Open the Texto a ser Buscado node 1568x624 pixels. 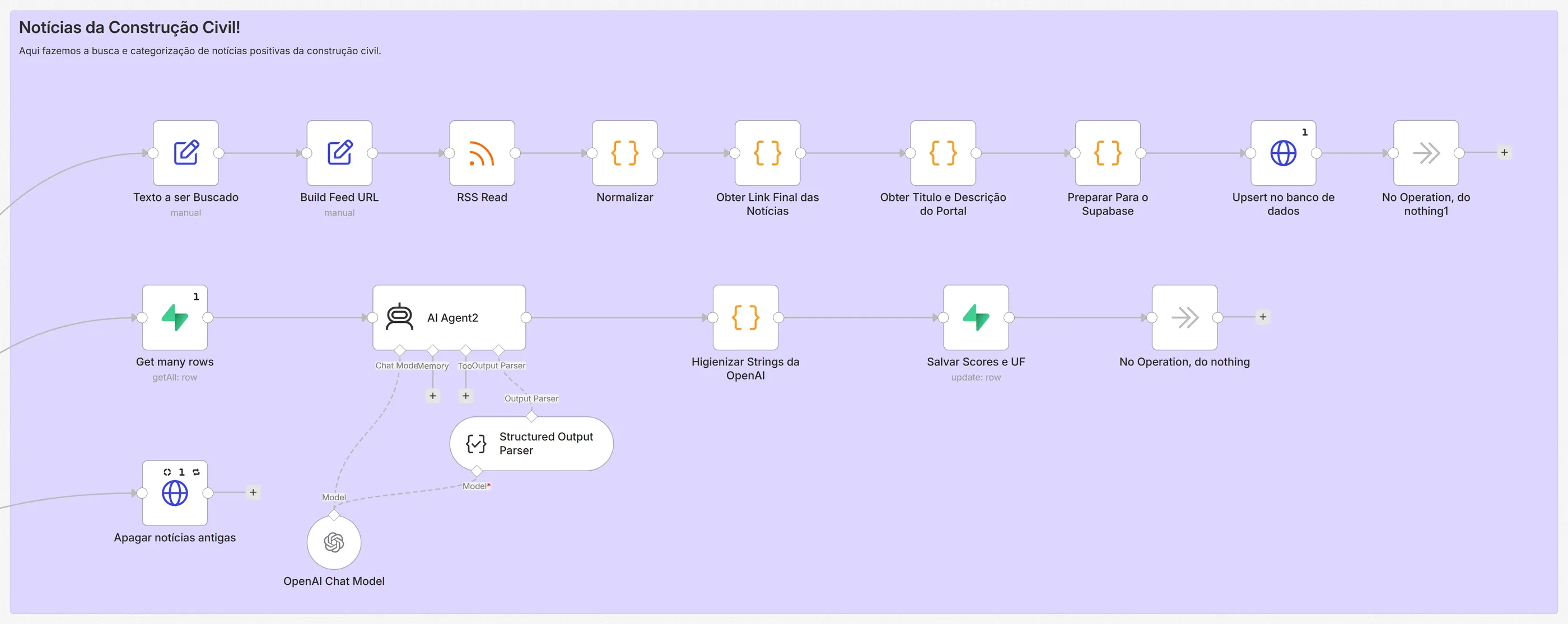tap(186, 153)
